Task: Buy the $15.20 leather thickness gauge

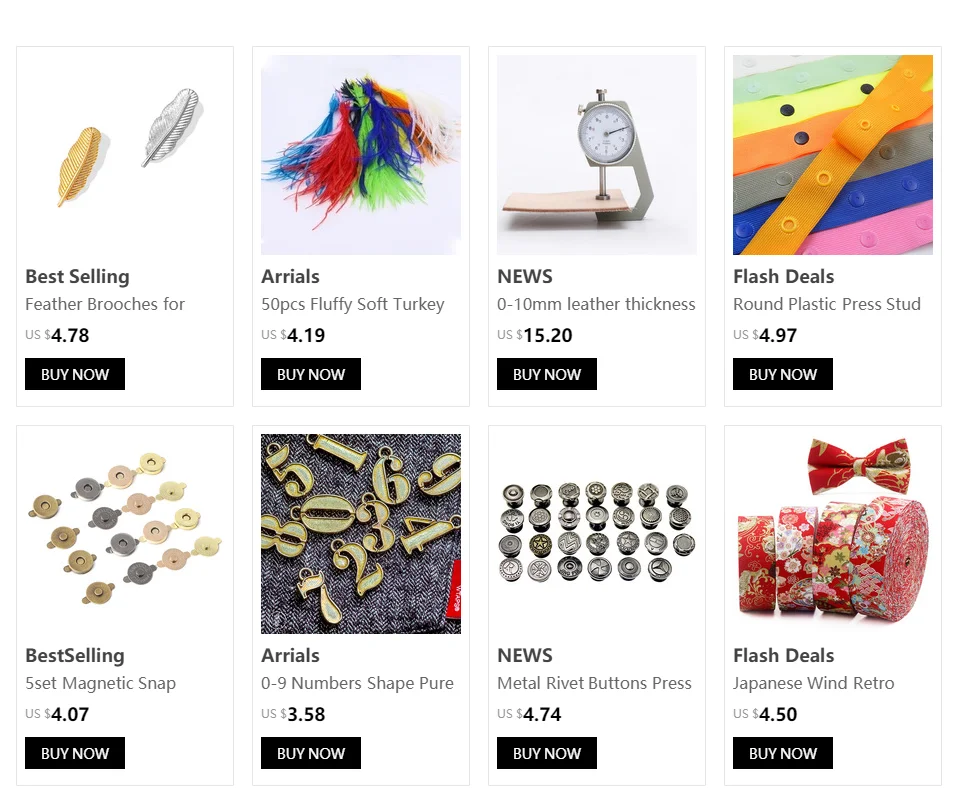Action: pyautogui.click(x=546, y=374)
